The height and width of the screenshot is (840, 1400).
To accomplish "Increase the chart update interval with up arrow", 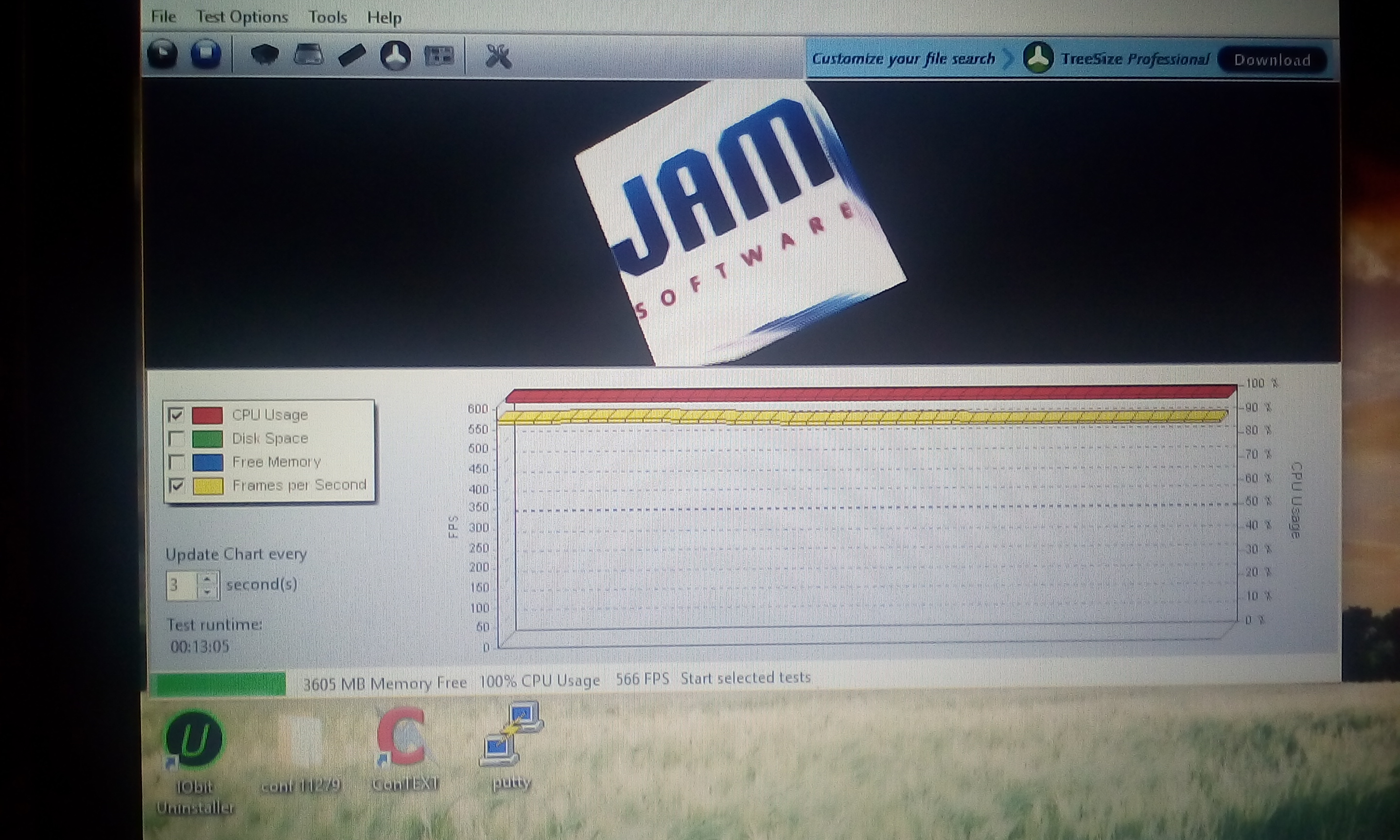I will pos(208,578).
